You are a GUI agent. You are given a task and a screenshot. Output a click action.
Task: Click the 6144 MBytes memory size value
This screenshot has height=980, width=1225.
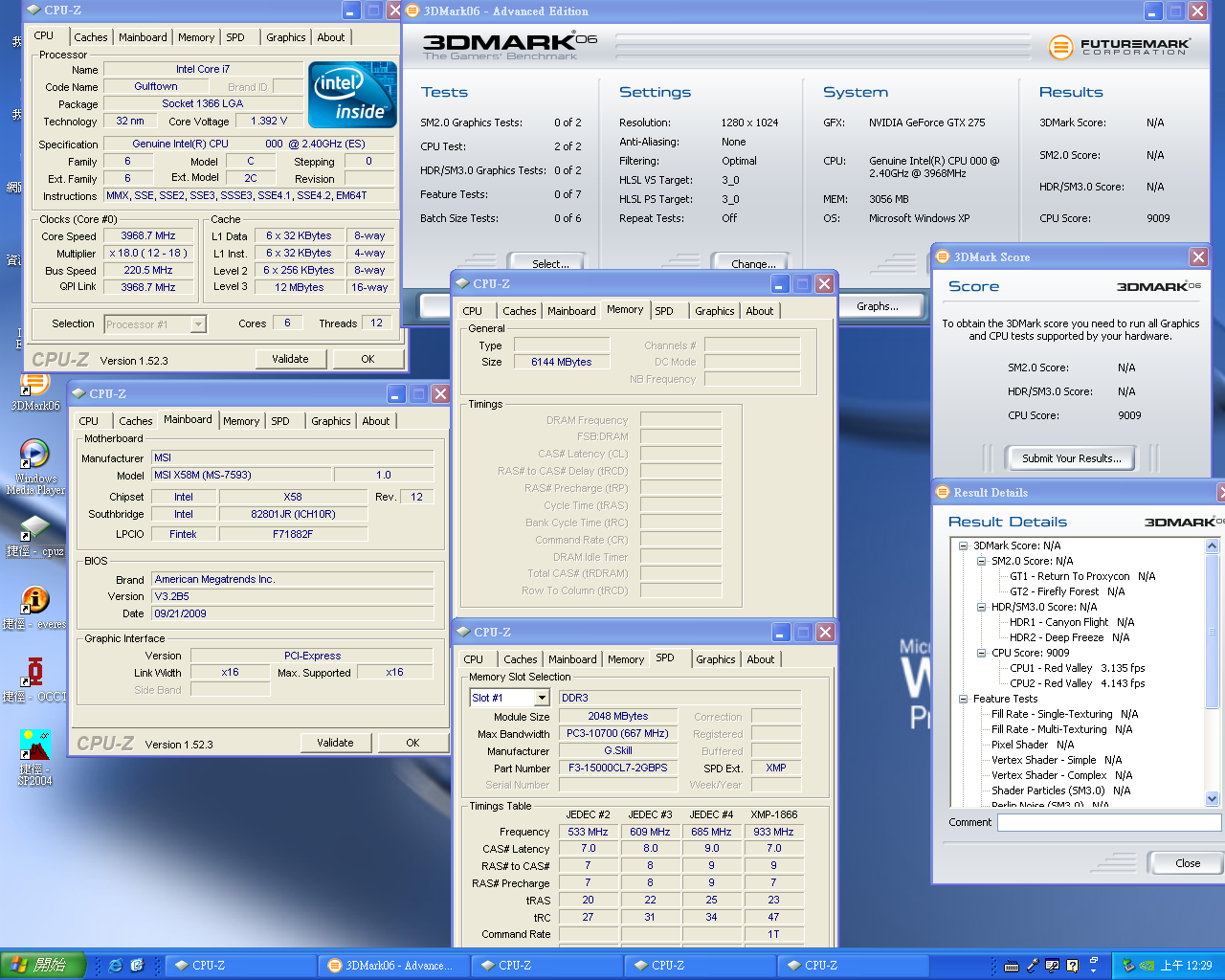coord(562,362)
